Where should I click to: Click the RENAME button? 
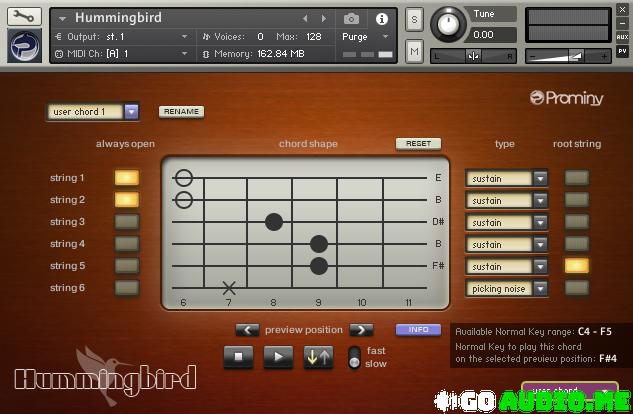tap(181, 112)
